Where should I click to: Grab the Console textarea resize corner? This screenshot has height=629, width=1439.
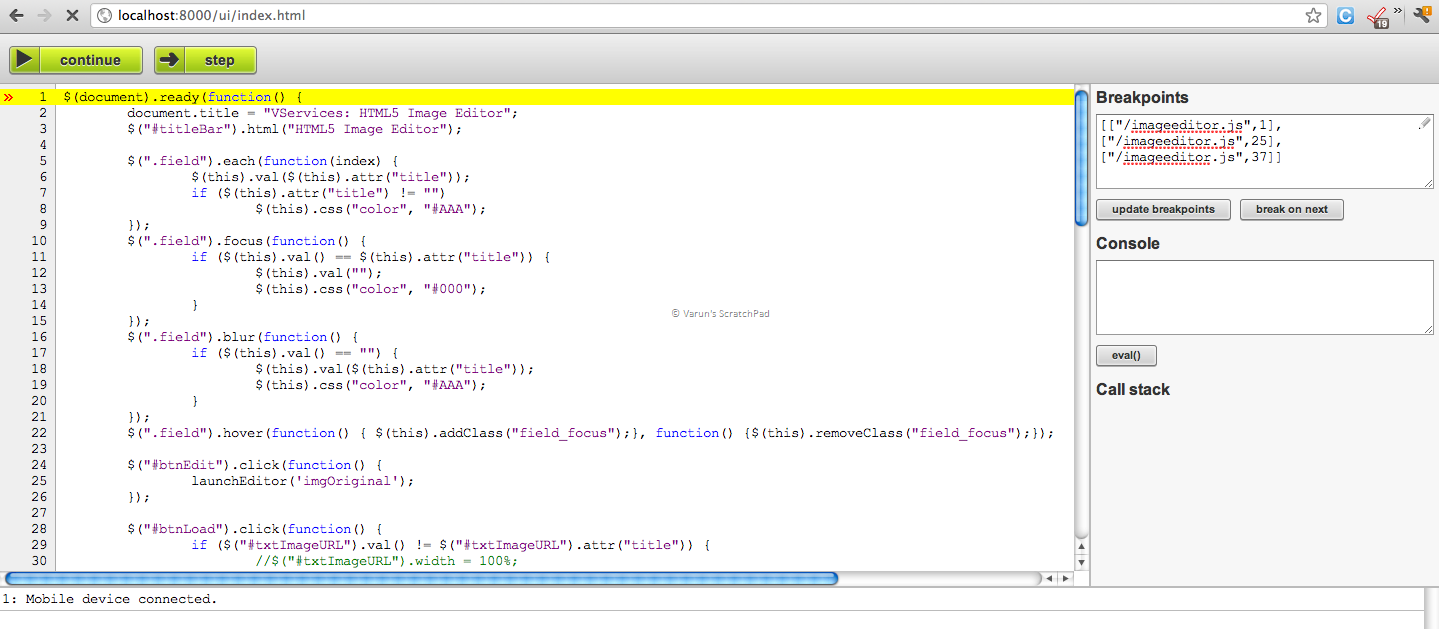coord(1428,328)
